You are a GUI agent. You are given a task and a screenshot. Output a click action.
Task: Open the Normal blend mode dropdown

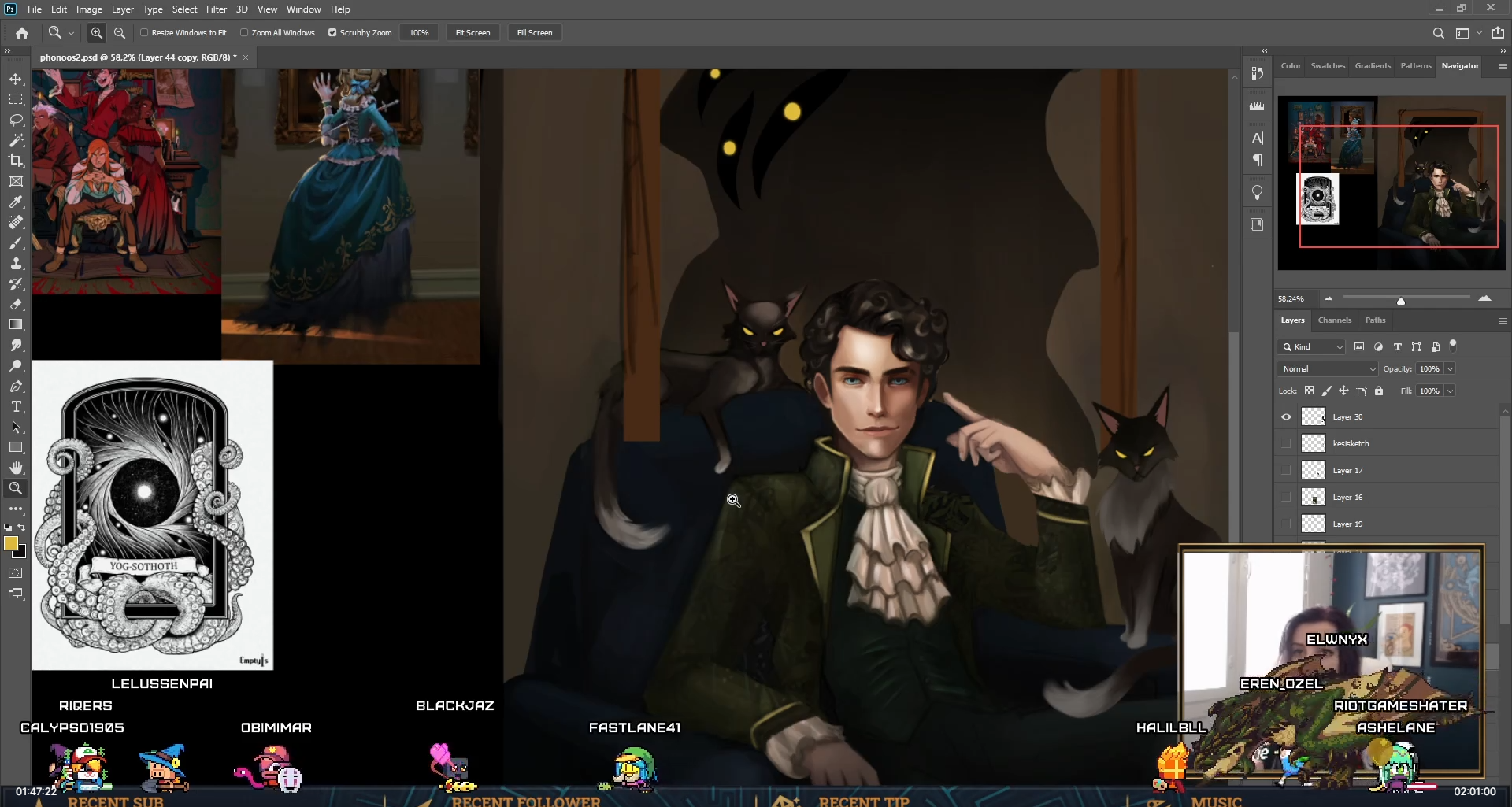[x=1328, y=368]
